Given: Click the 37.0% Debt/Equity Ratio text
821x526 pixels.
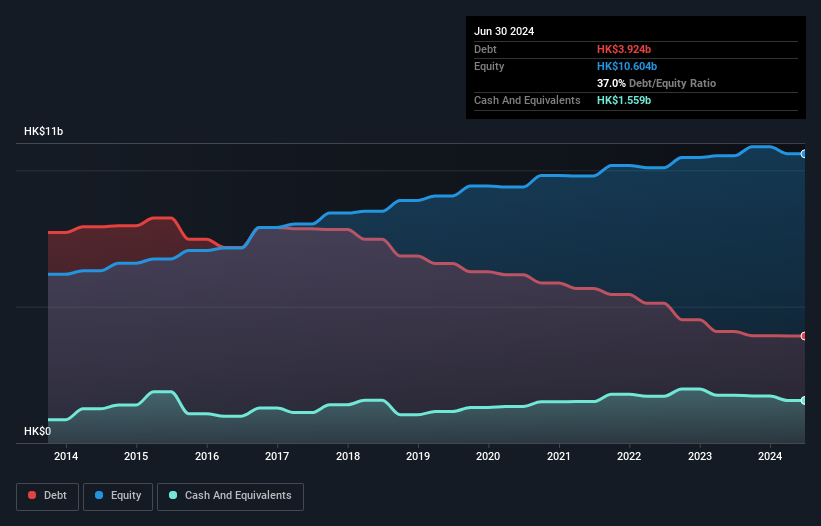Looking at the screenshot, I should [x=656, y=83].
